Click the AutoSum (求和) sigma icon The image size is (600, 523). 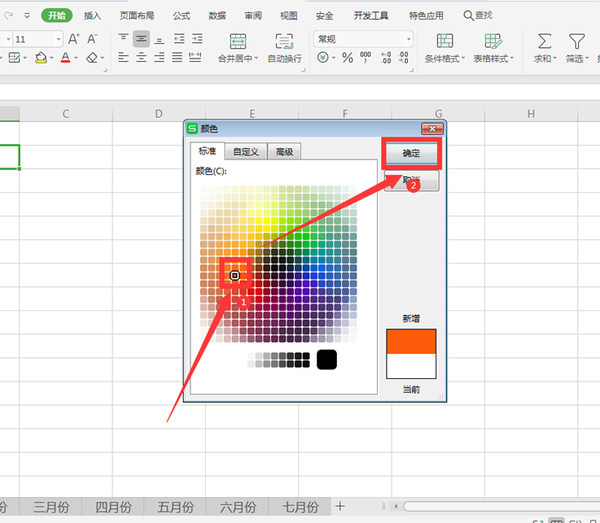point(544,41)
